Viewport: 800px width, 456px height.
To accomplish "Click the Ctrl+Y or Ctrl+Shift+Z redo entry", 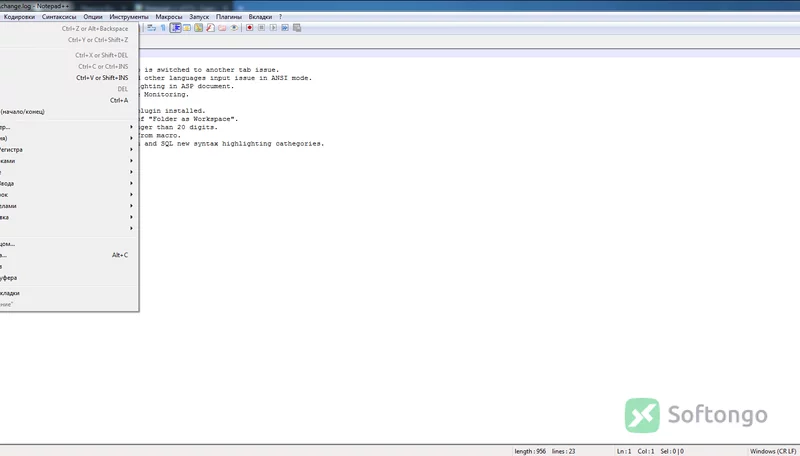I will pos(69,40).
